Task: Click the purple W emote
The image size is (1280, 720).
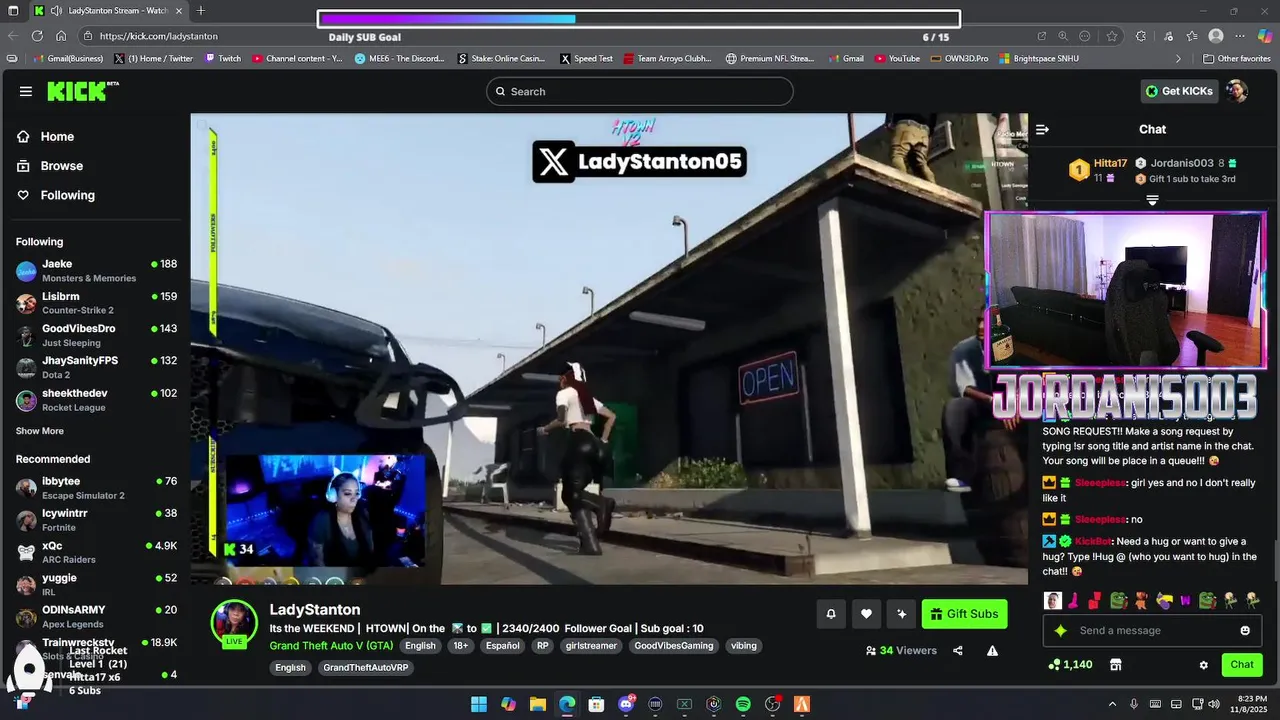Action: (1186, 600)
